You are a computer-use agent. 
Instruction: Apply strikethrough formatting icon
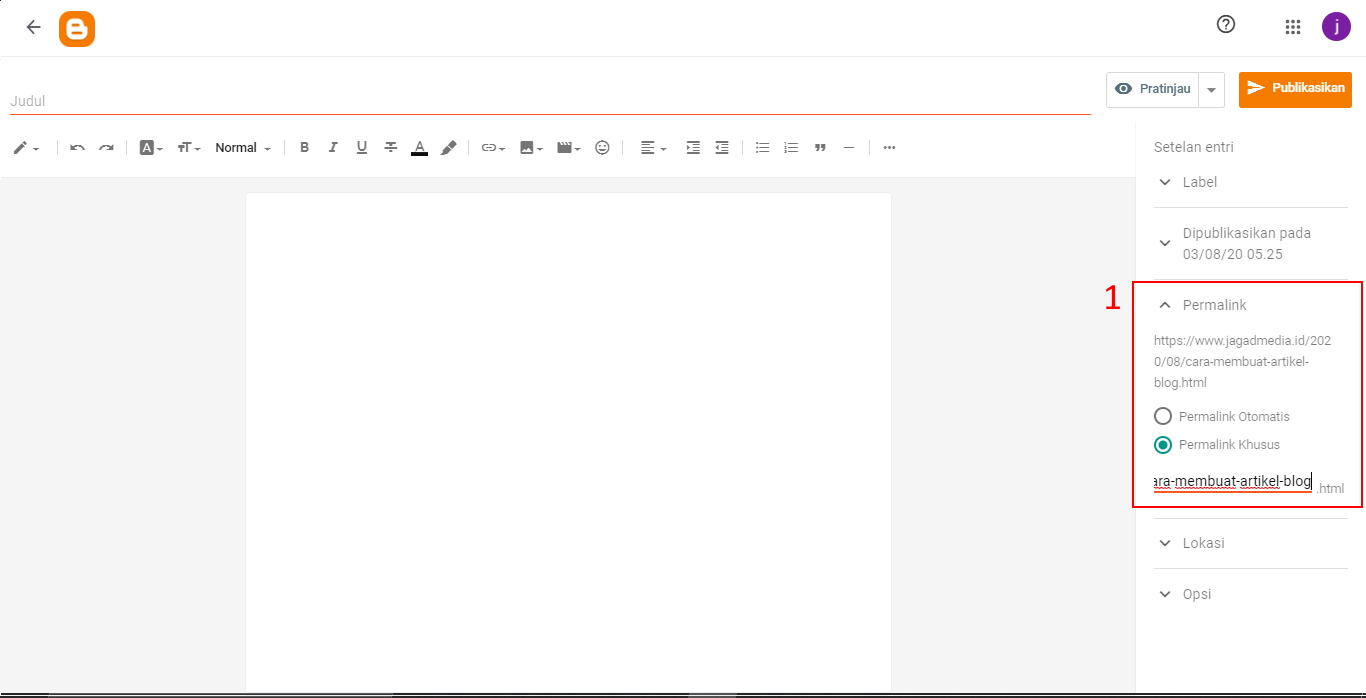coord(390,147)
